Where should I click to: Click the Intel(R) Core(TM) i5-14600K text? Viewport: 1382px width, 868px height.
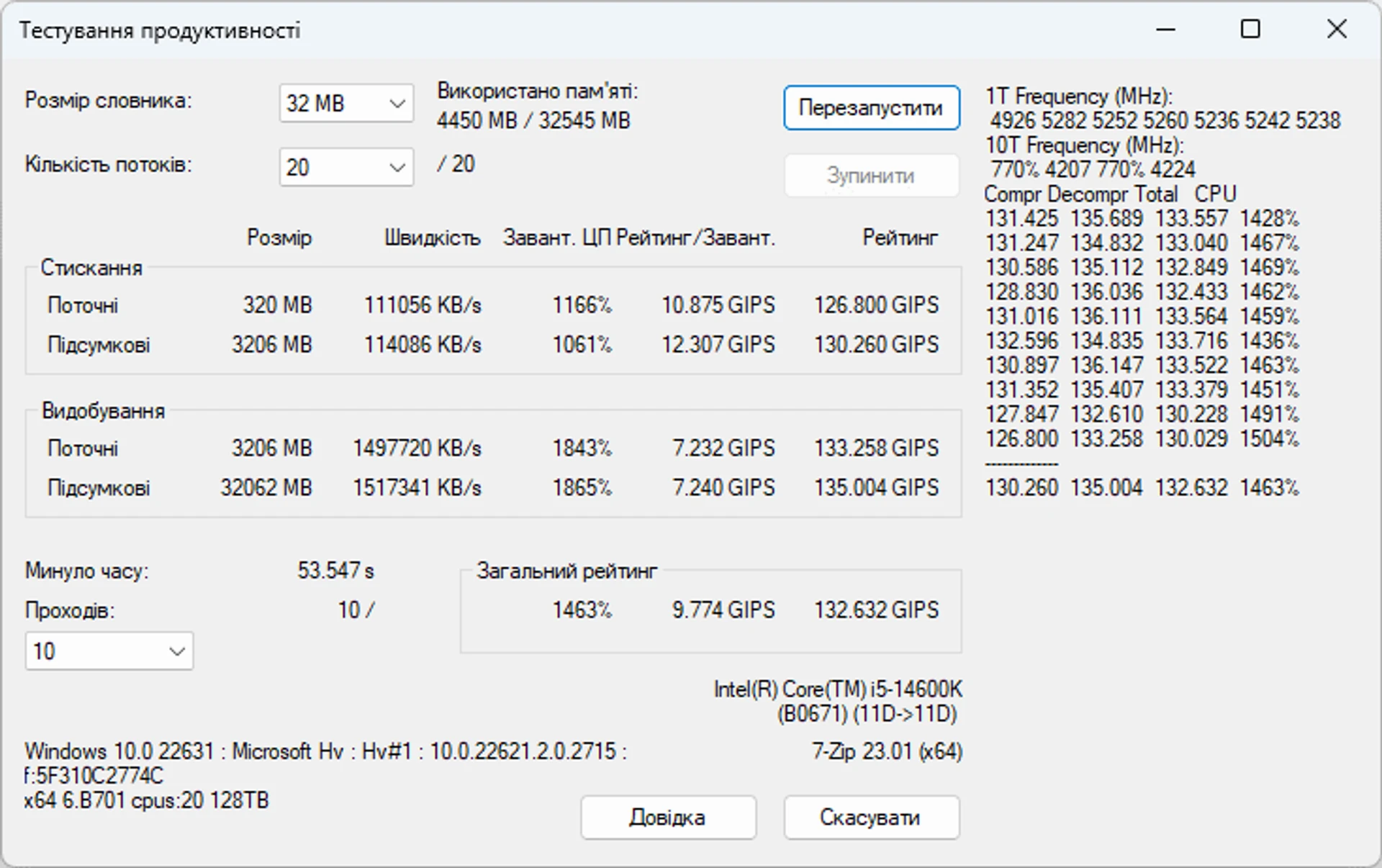pyautogui.click(x=838, y=690)
